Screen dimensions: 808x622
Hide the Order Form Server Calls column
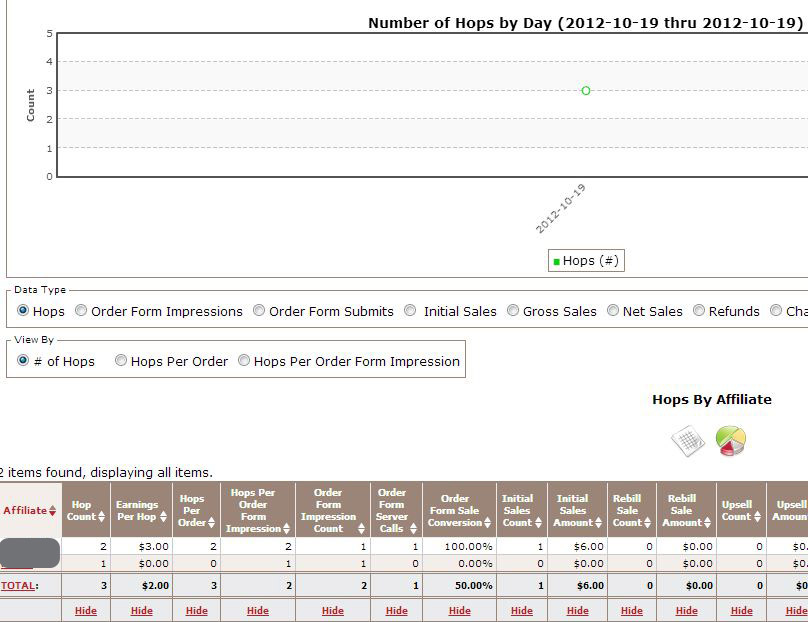click(x=397, y=610)
